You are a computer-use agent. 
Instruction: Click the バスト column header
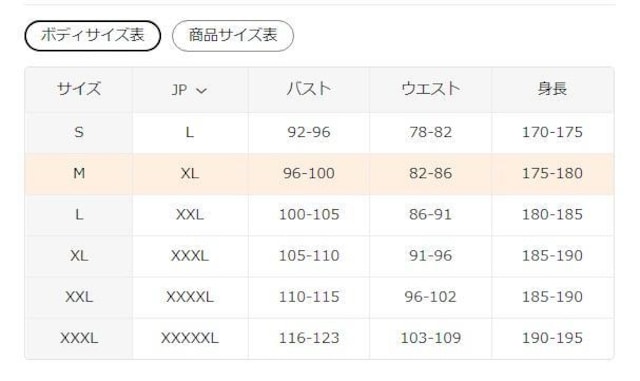tap(309, 89)
